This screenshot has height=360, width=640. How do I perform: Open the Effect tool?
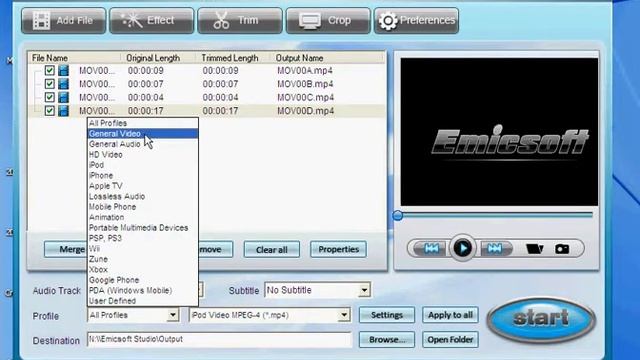(152, 20)
